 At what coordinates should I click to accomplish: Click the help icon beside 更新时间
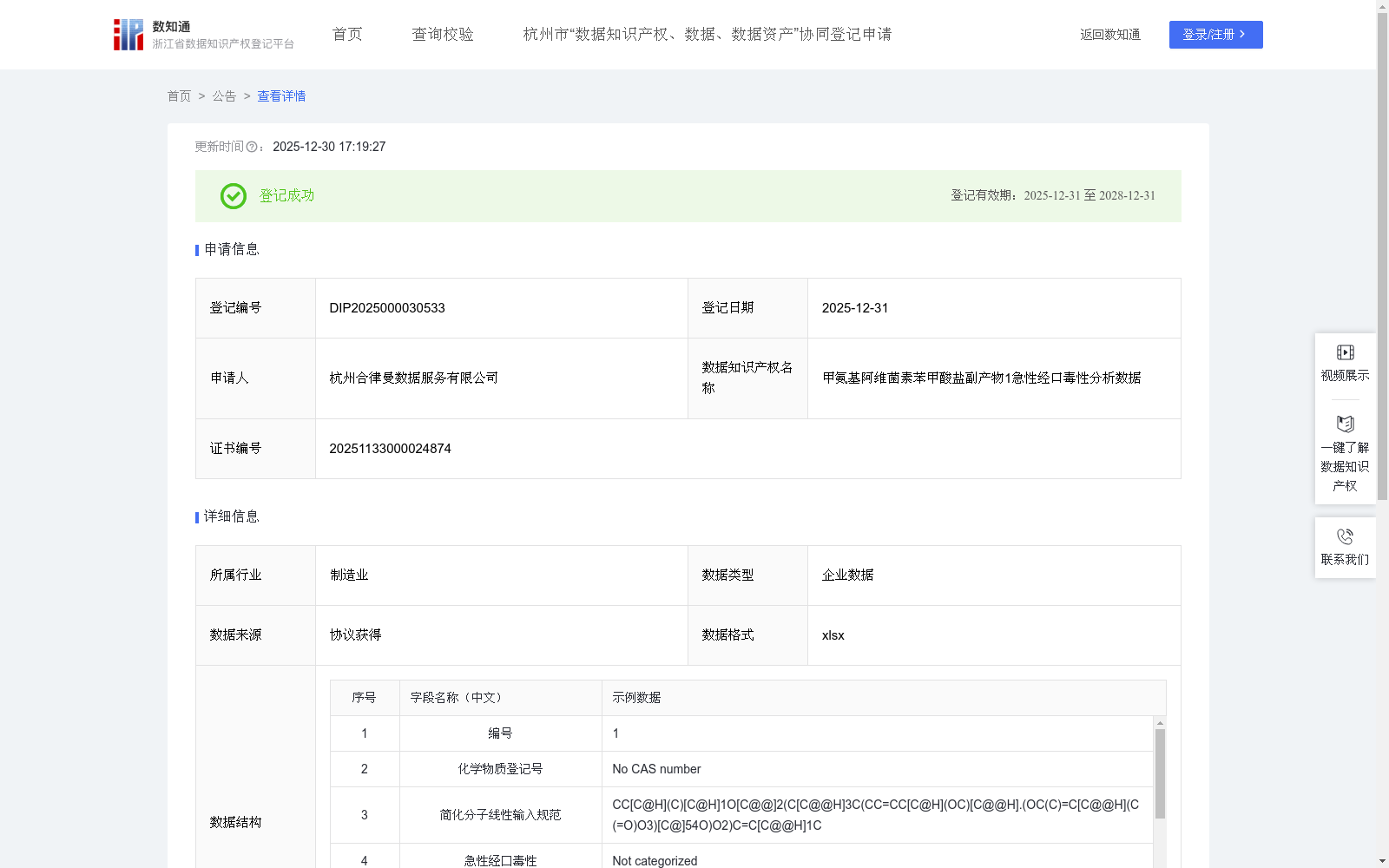(252, 148)
